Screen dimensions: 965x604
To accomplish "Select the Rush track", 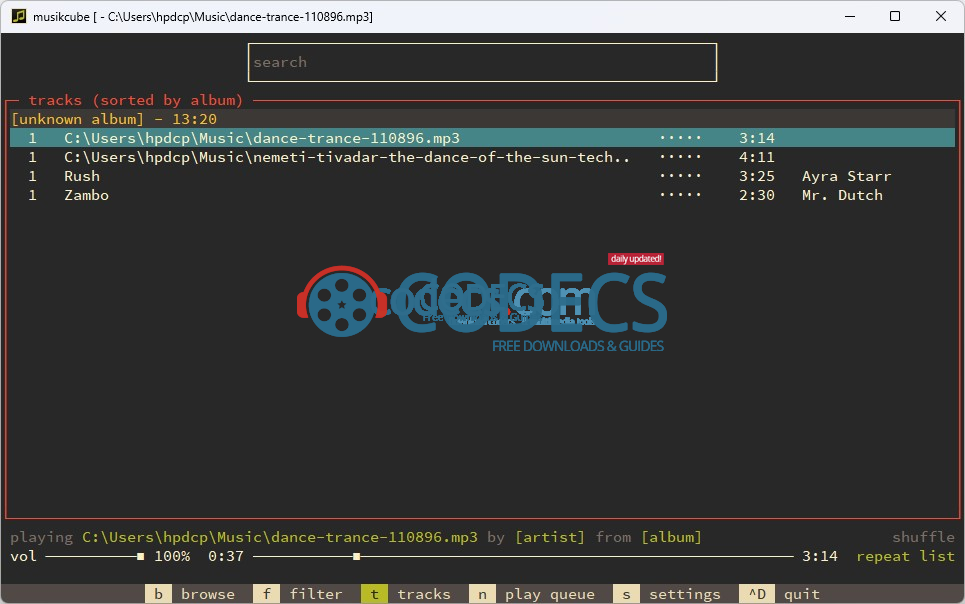I will click(482, 176).
